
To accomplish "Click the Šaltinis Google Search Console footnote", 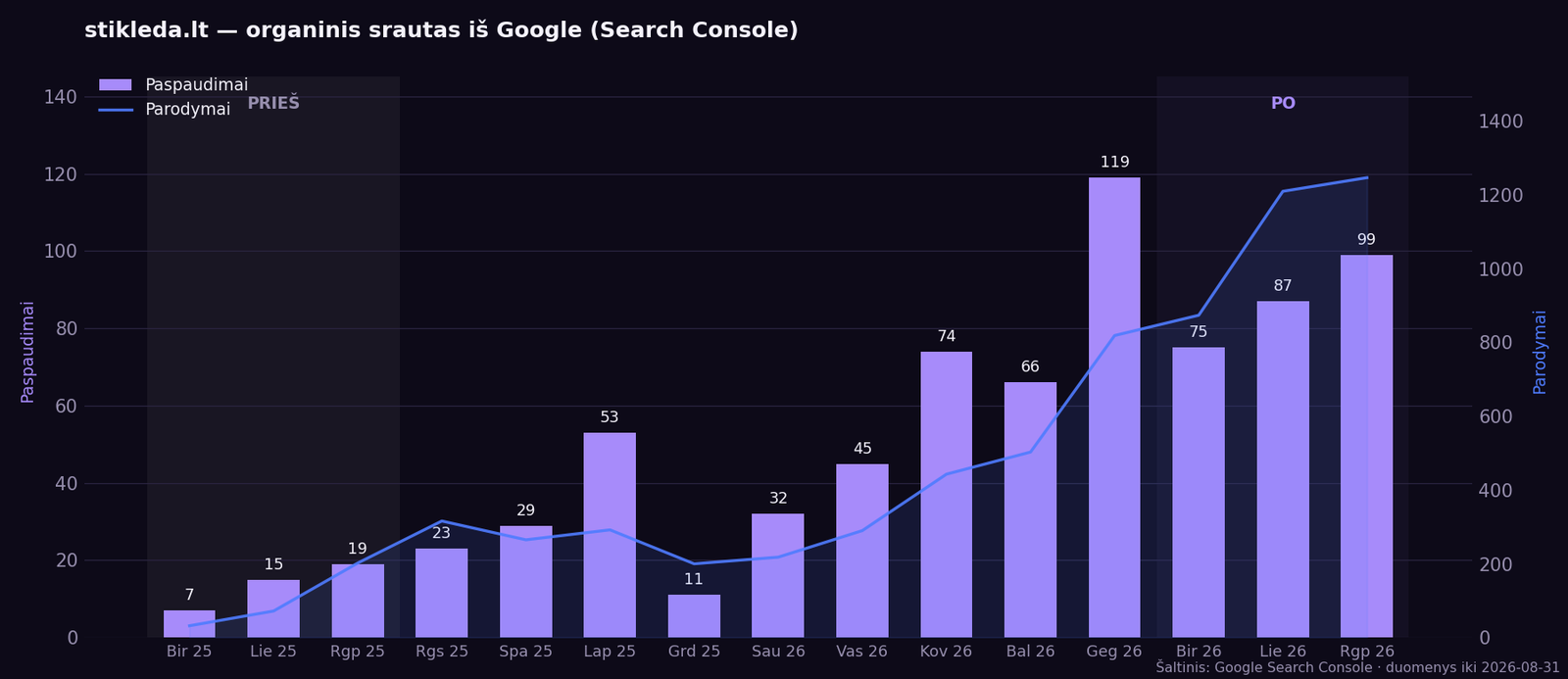I will 1357,668.
